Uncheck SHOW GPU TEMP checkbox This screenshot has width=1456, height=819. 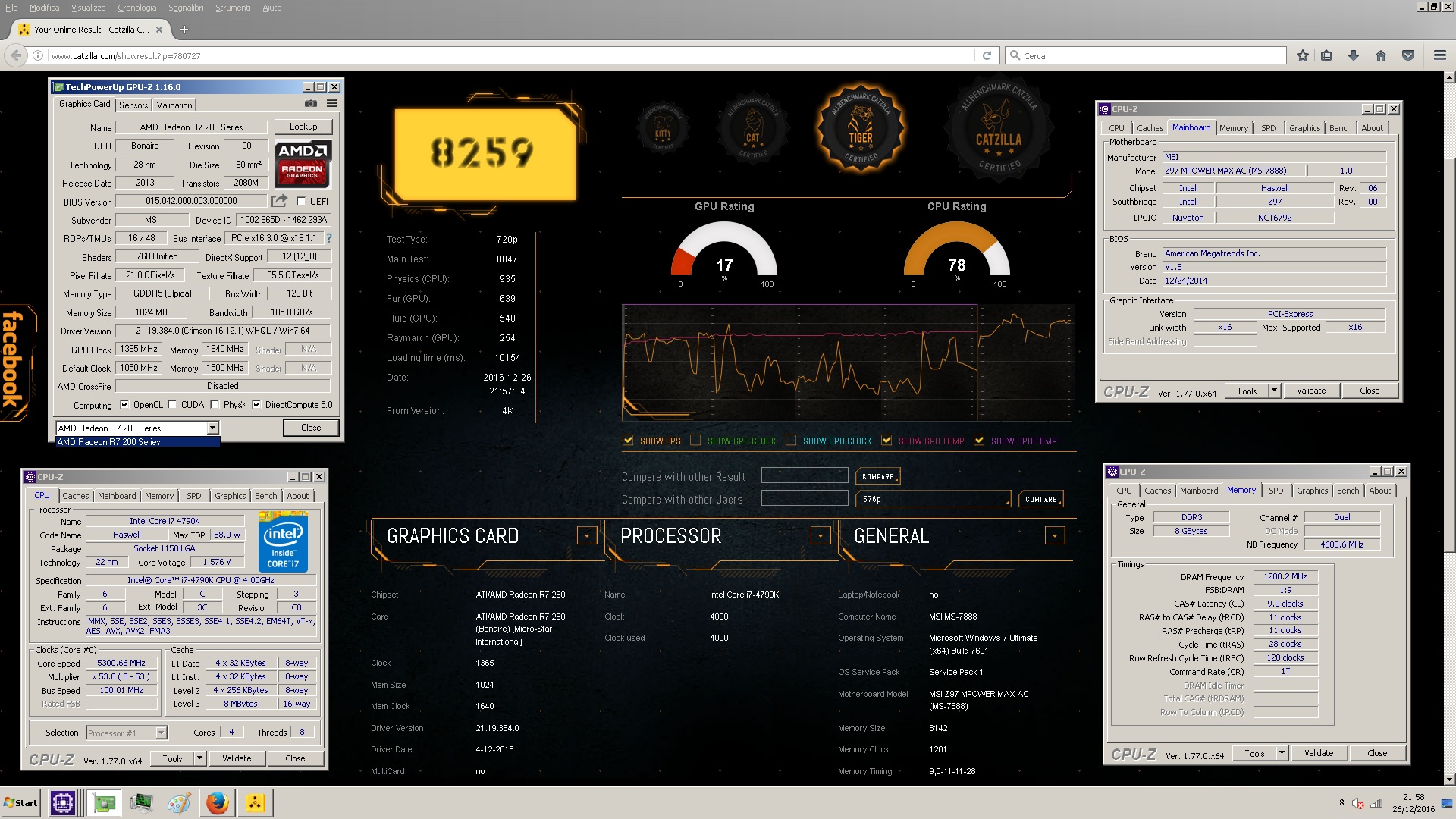click(886, 440)
